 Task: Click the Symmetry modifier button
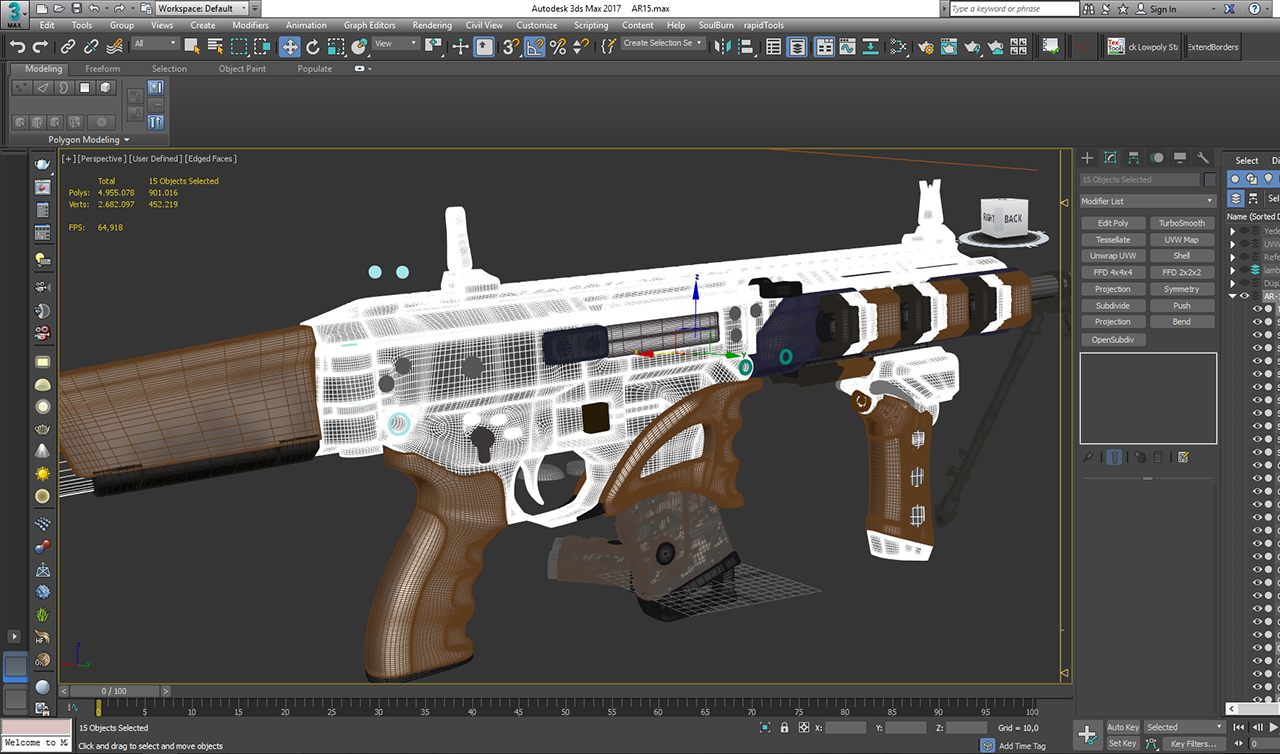point(1182,289)
